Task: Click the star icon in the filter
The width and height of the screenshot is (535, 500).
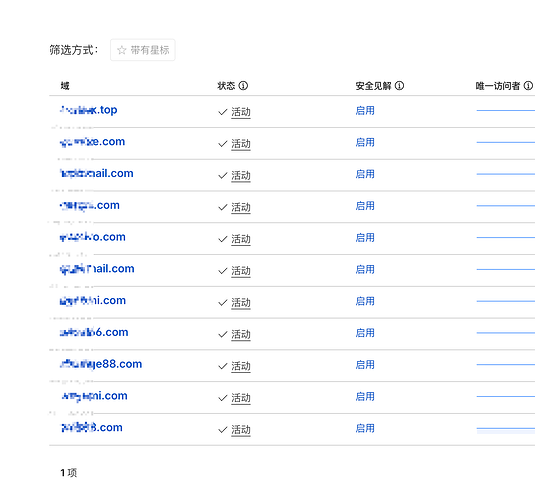Action: [121, 51]
